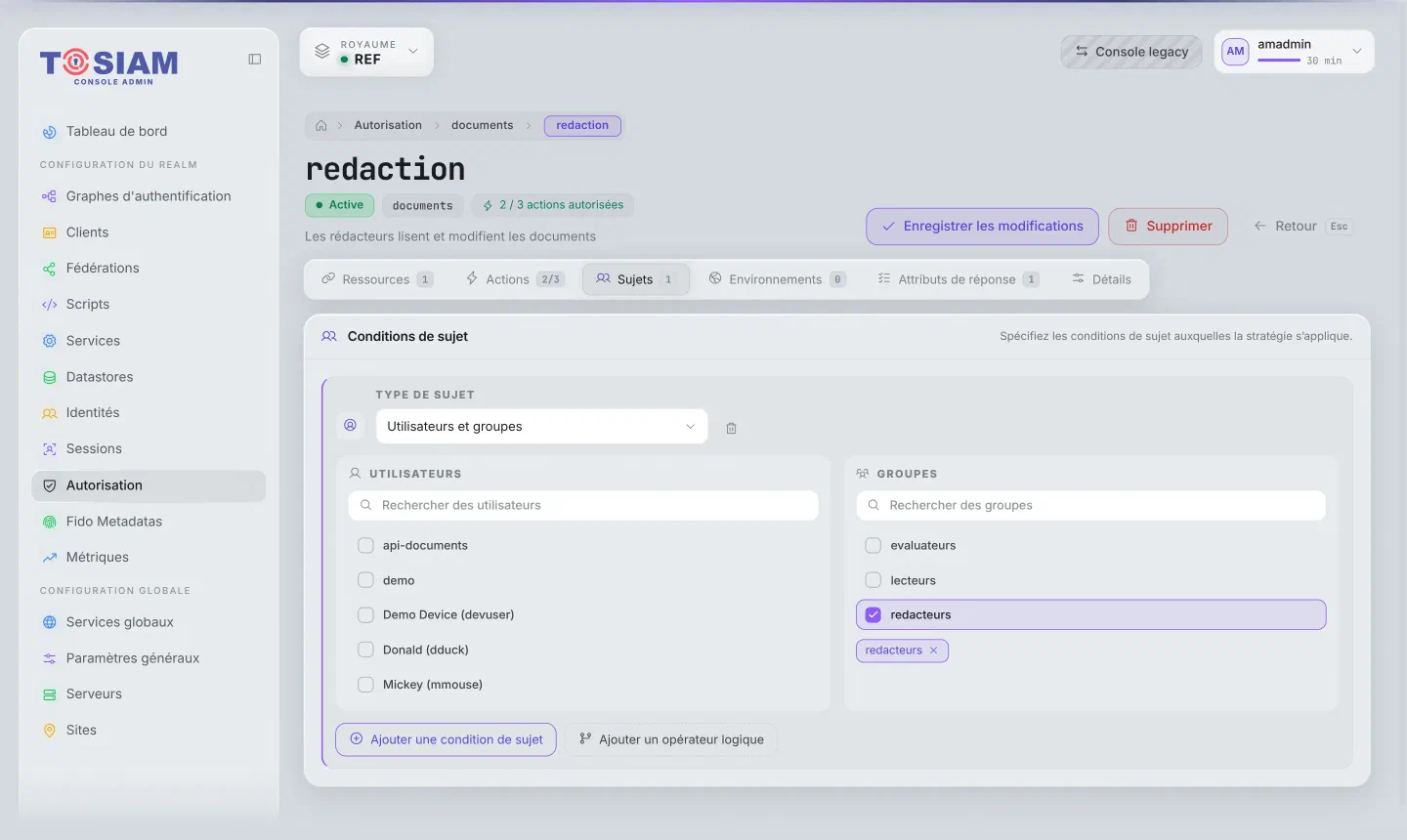Delete the subject condition with trash icon
Screen dimensions: 1407x840
(x=731, y=428)
